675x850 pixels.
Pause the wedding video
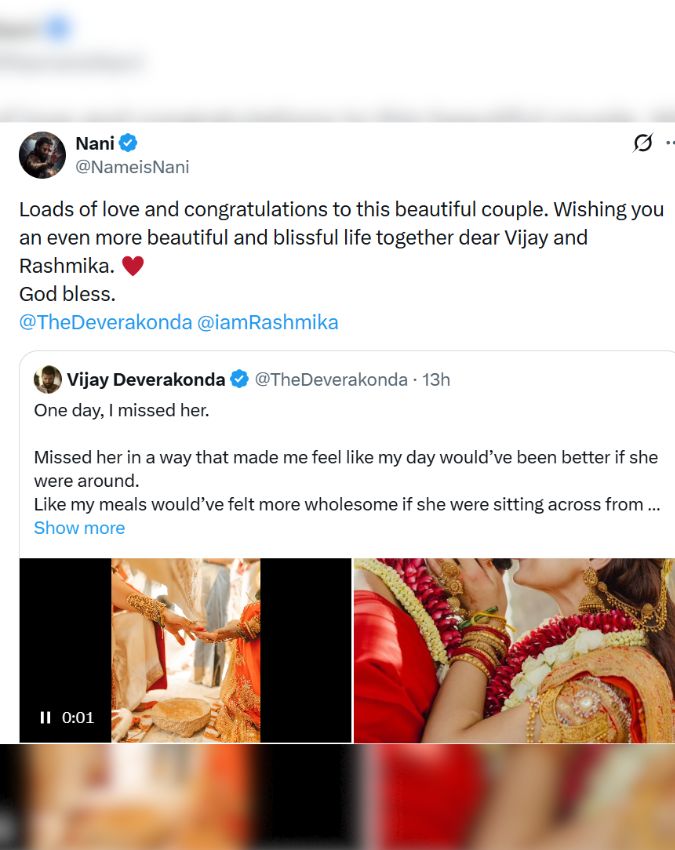[x=44, y=716]
